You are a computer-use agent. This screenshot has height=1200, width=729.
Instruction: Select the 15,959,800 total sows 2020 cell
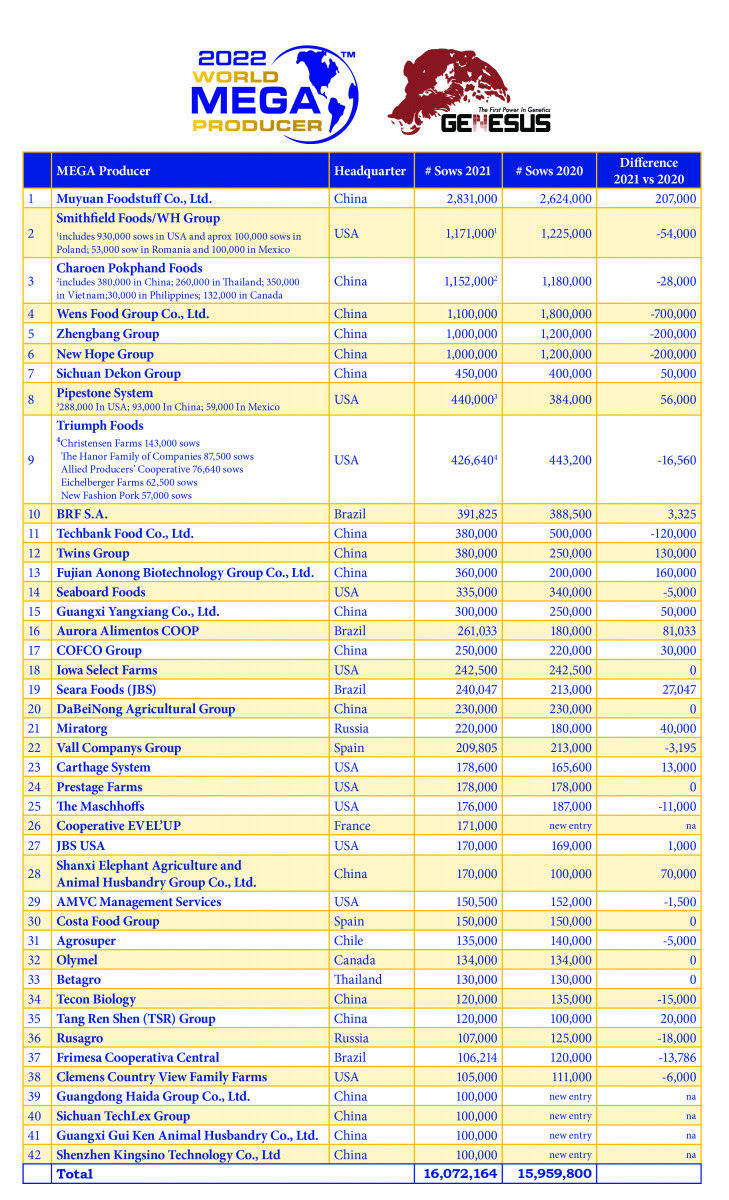click(x=549, y=1174)
